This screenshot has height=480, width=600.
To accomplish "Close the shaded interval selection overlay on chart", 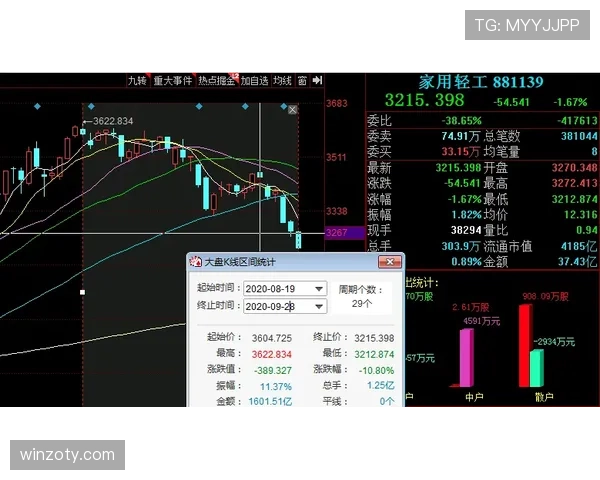I will coord(292,110).
